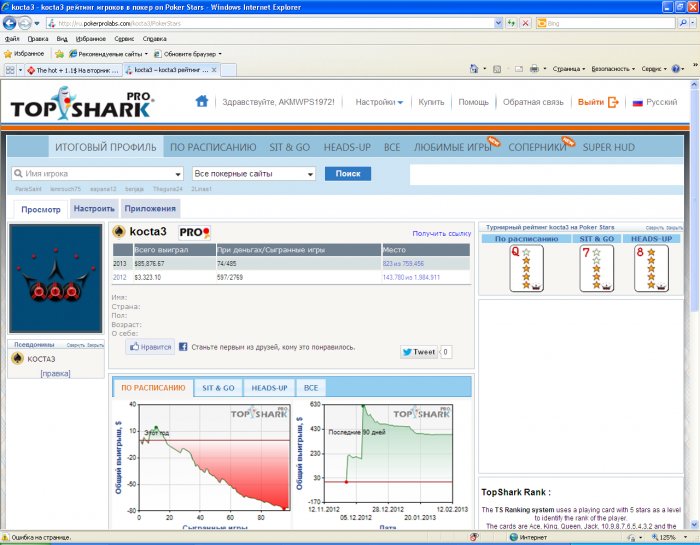Stop page loading with the red X icon
Screen dimensions: 700x545
click(525, 23)
